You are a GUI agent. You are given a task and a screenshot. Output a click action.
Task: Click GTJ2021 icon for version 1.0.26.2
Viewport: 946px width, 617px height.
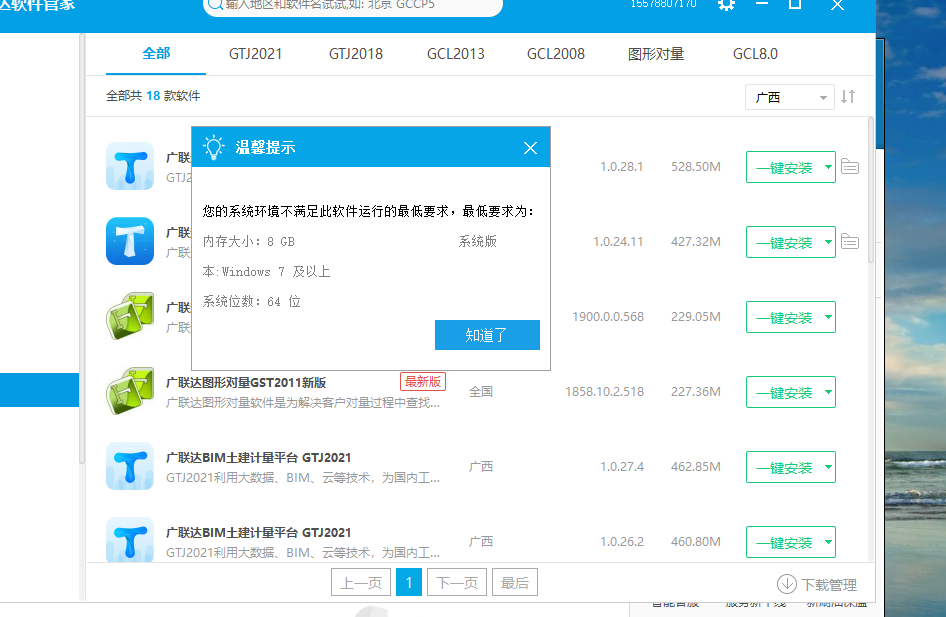[130, 540]
